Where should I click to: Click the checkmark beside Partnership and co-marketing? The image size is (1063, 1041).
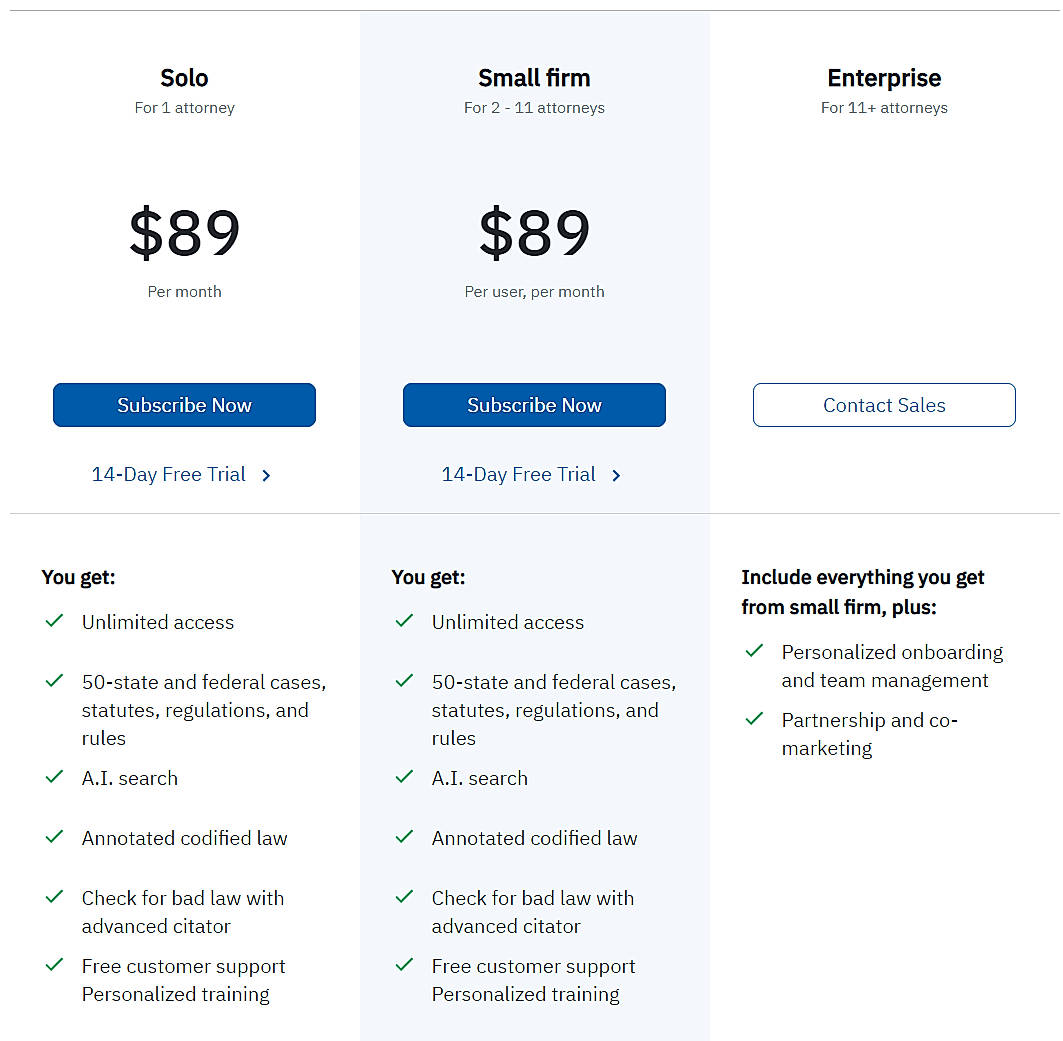tap(755, 719)
